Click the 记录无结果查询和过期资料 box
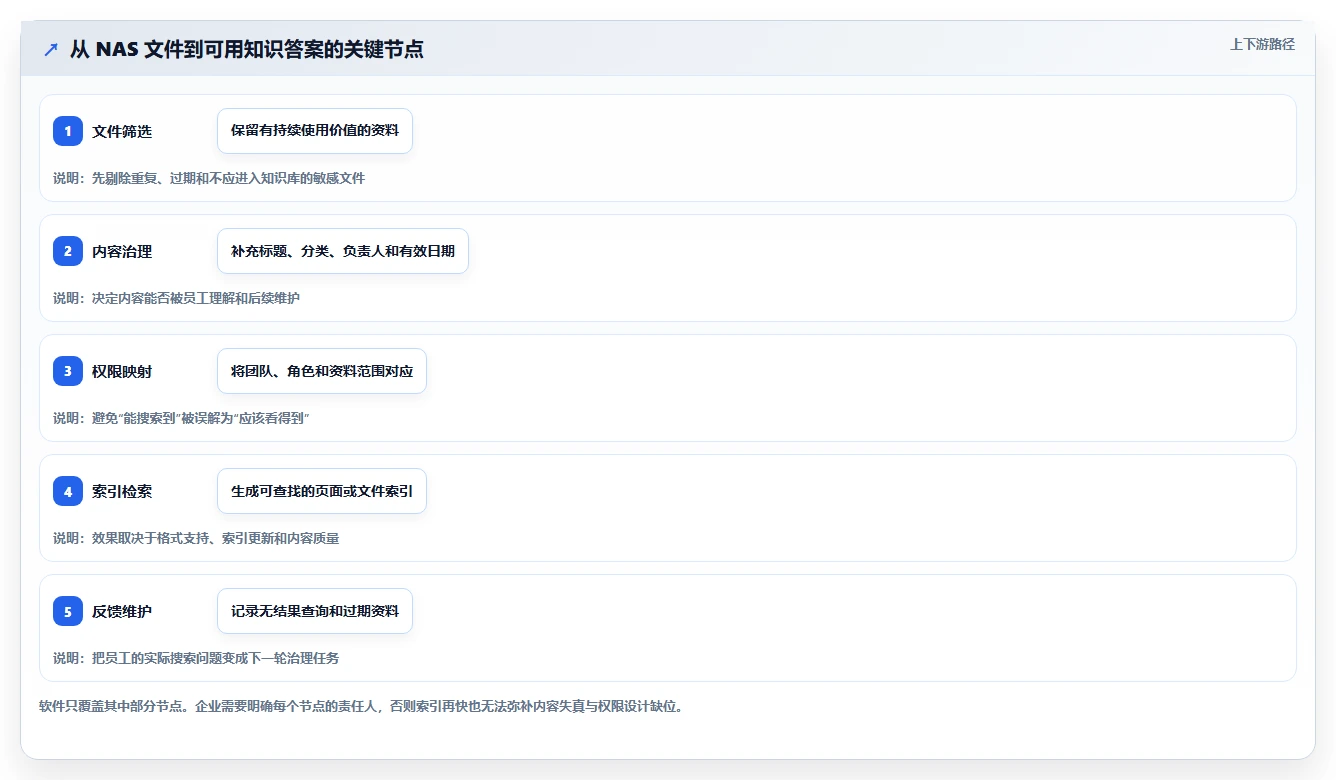 pyautogui.click(x=315, y=611)
